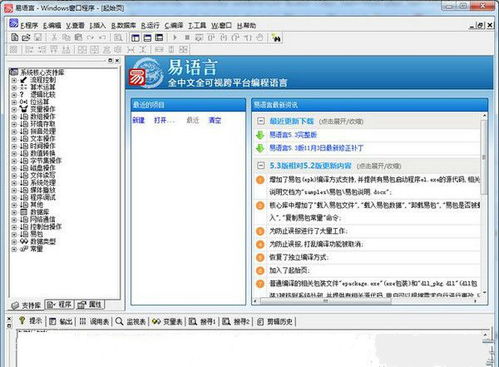Click the Stop square toolbar icon

click(x=187, y=38)
